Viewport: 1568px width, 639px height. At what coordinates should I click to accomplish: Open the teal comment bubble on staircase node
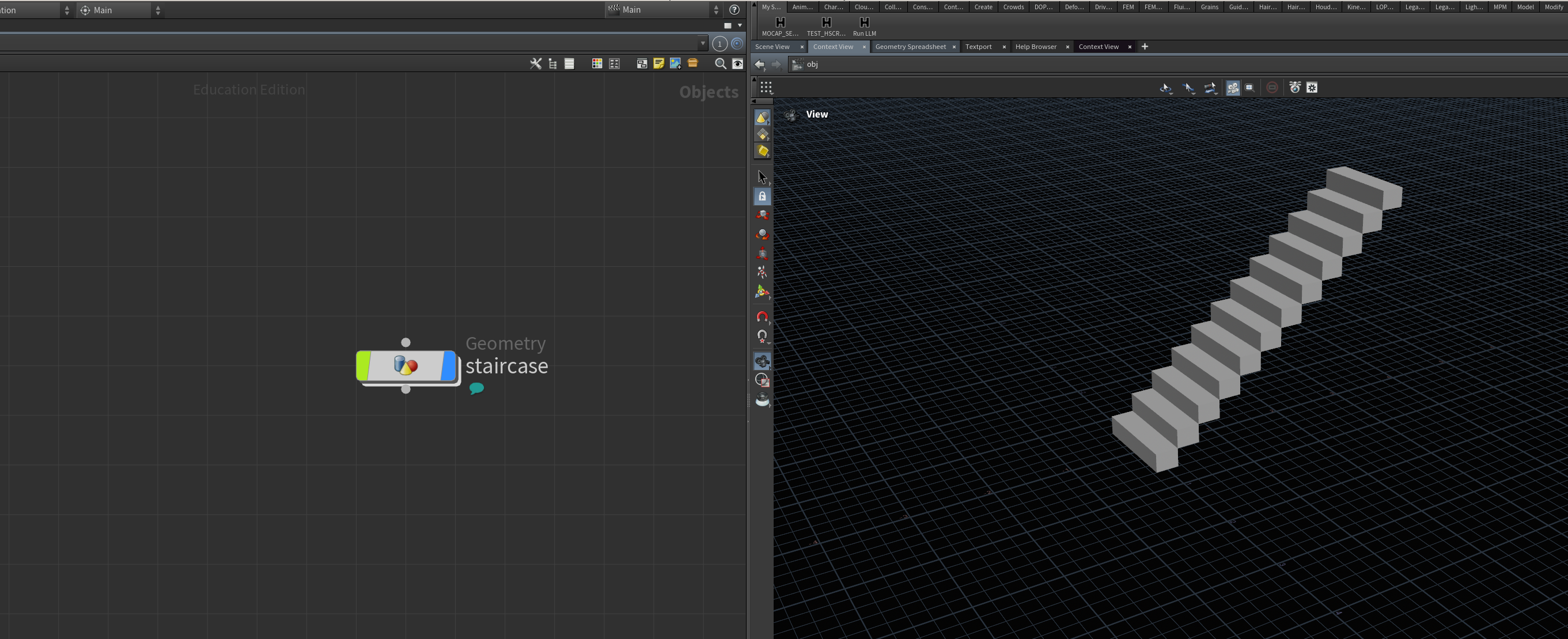pos(476,388)
